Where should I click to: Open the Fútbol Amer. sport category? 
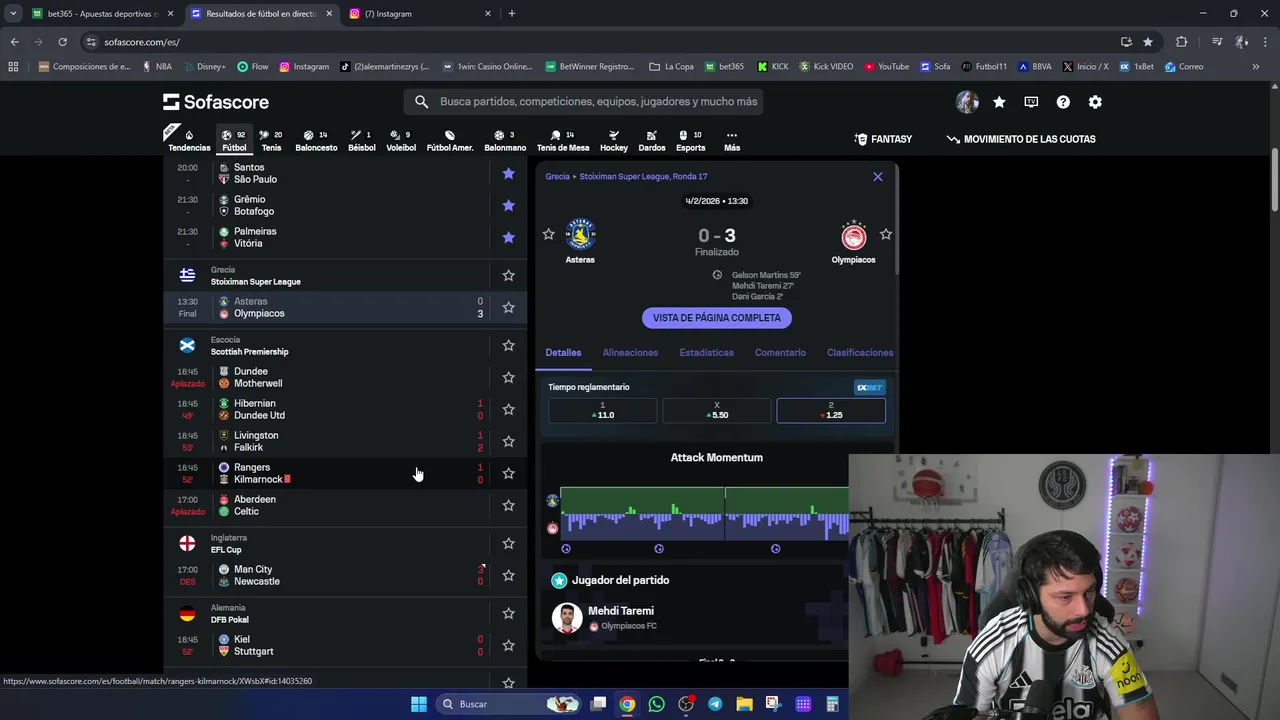[x=450, y=140]
